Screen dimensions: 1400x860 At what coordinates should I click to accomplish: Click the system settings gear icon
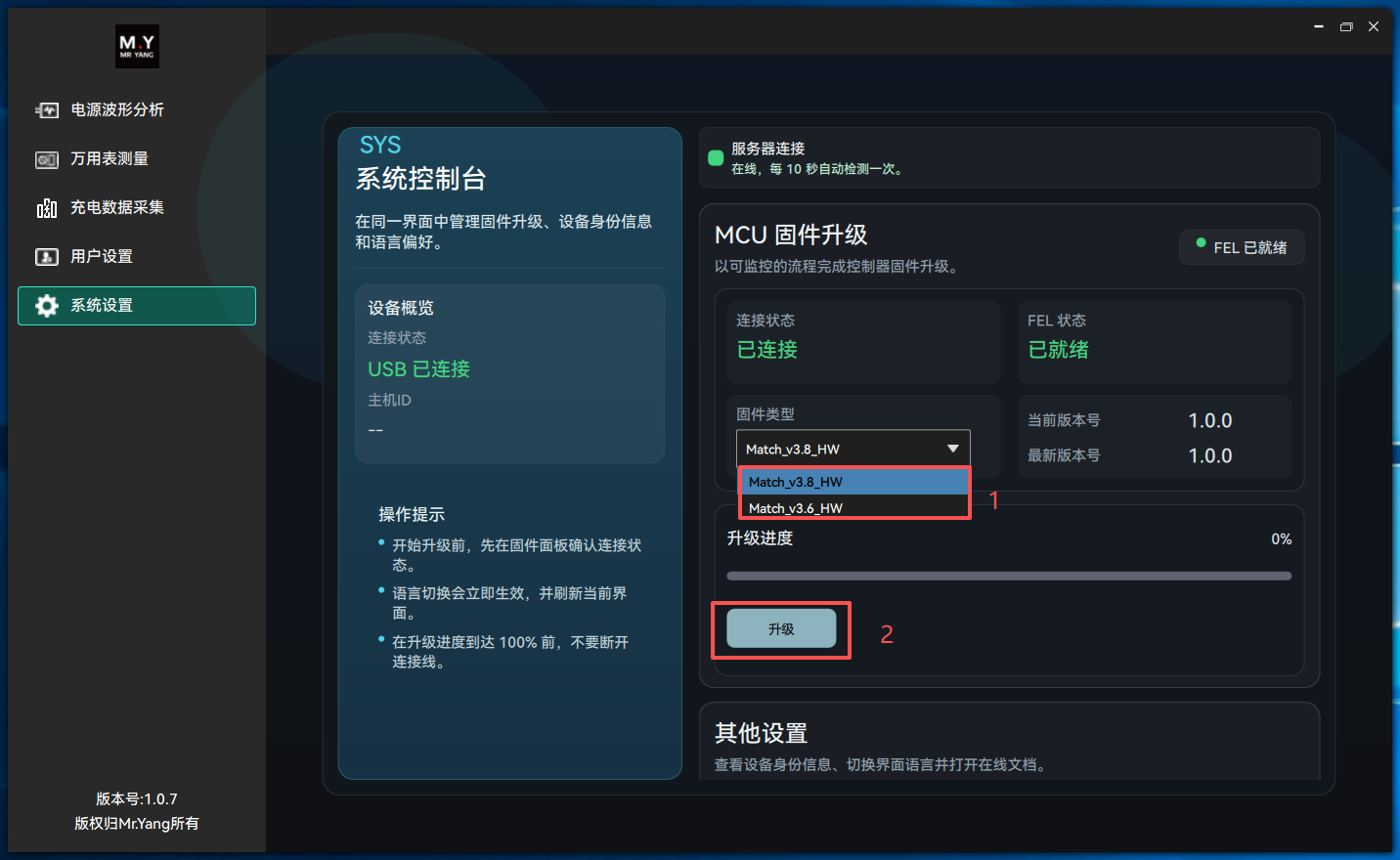point(47,306)
